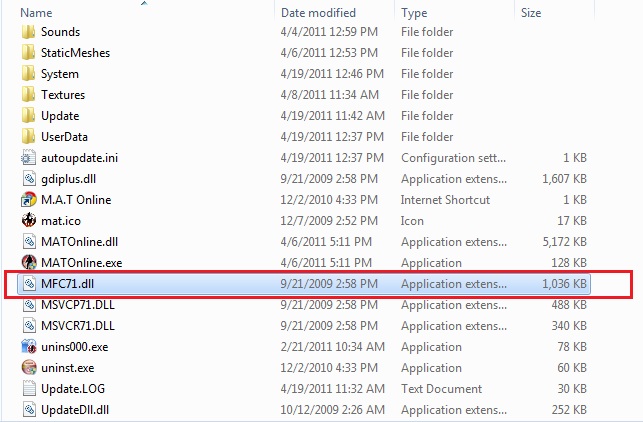Click the sort arrow above the Name column
Image resolution: width=643 pixels, height=422 pixels.
pyautogui.click(x=144, y=3)
